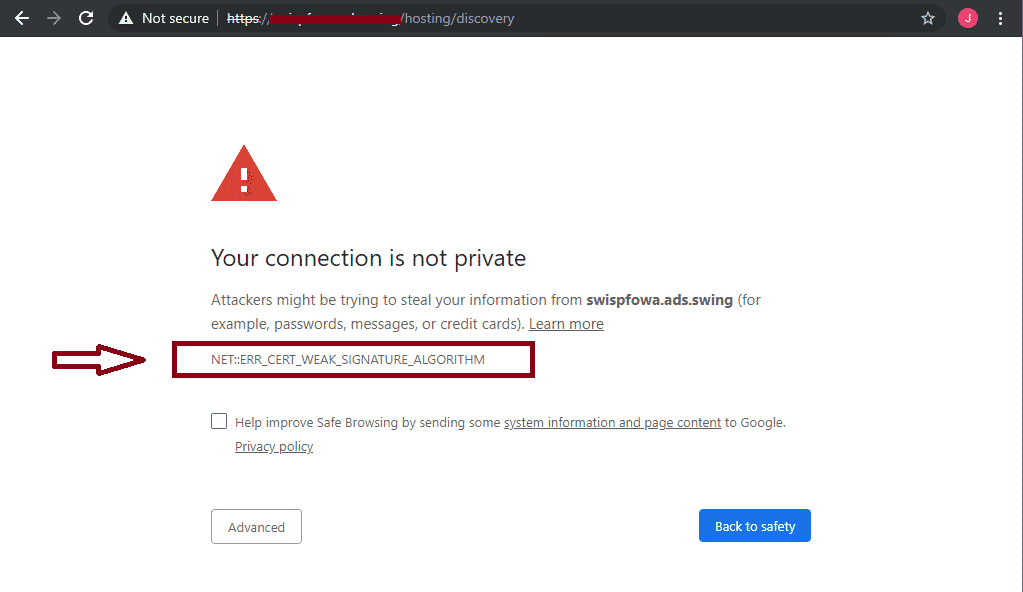Expand the Advanced options

click(x=256, y=527)
